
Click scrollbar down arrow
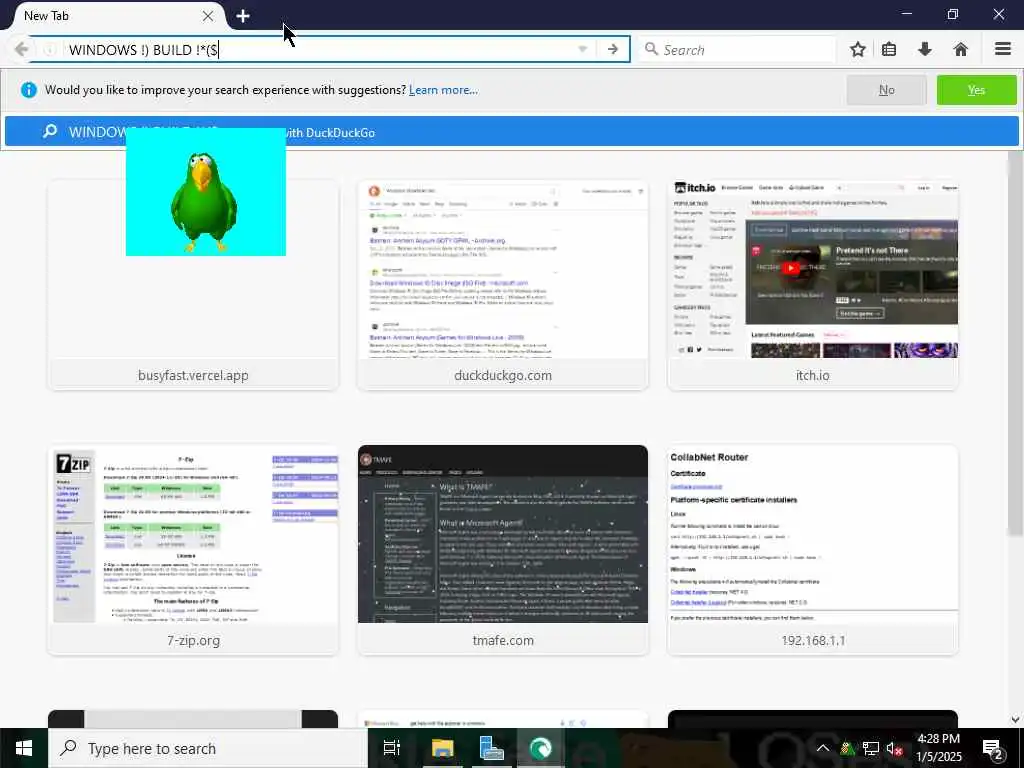1016,720
